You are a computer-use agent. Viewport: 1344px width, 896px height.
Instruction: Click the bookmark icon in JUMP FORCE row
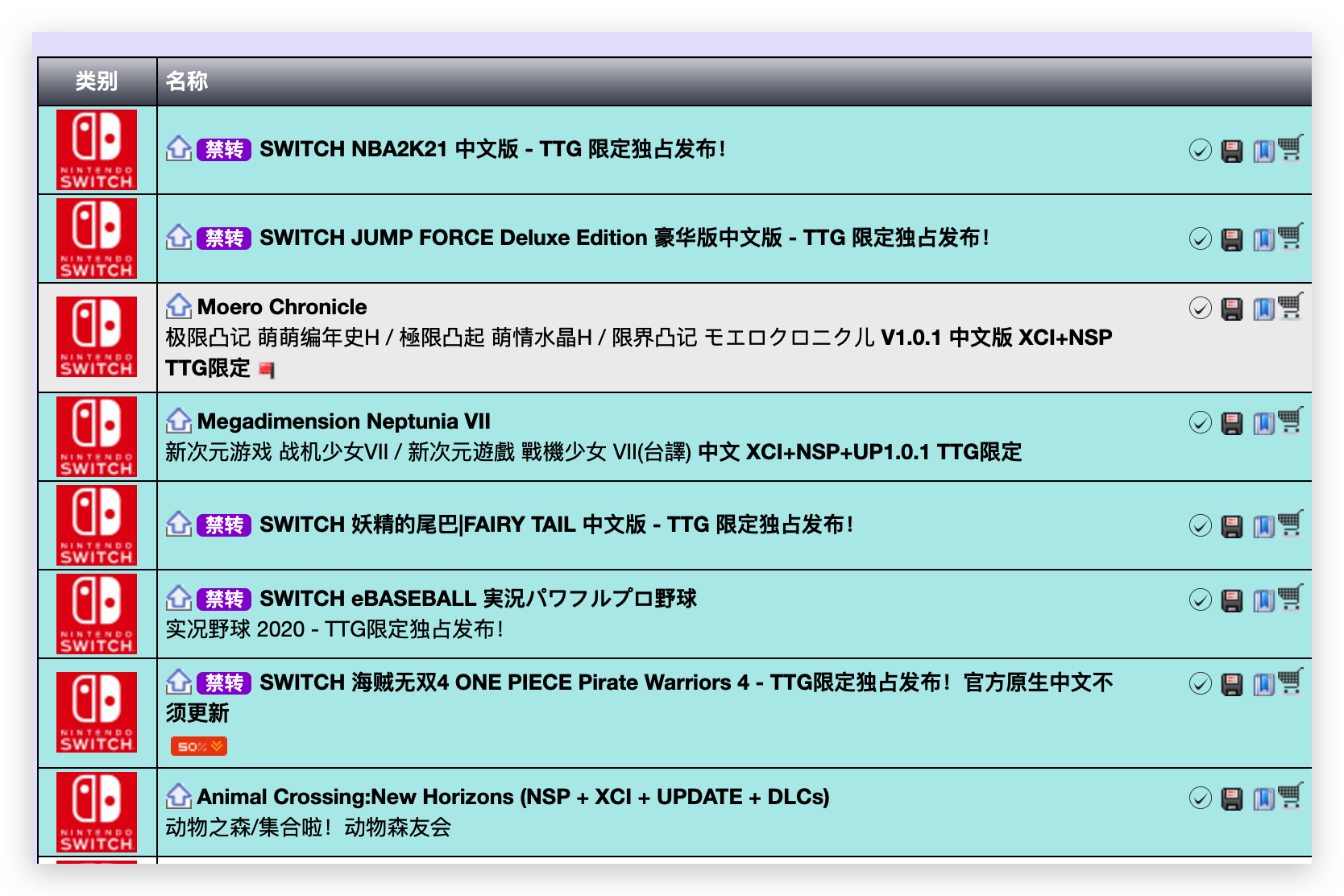coord(1263,239)
